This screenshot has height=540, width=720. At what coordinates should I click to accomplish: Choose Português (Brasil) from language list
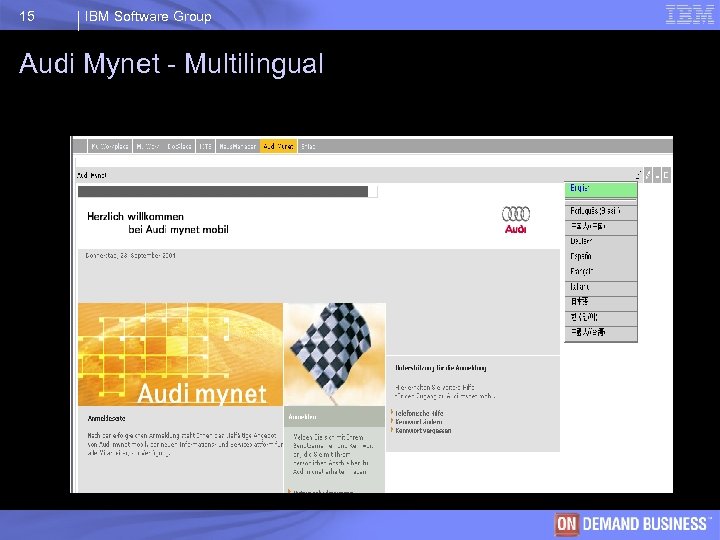pos(601,211)
